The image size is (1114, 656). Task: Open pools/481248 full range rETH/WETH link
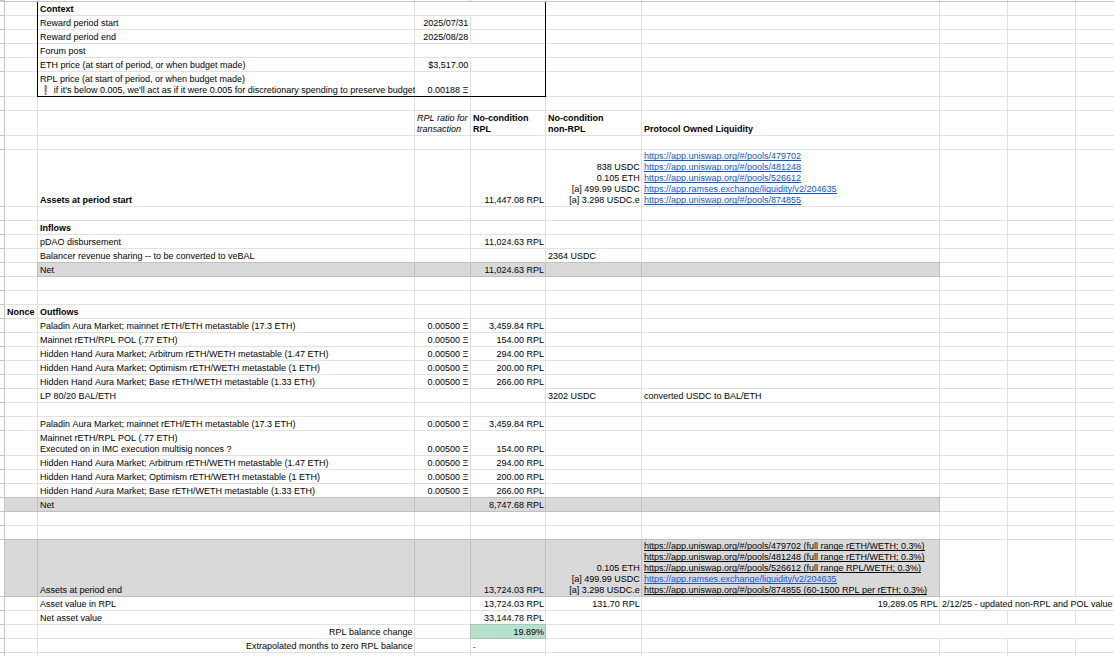pos(784,557)
